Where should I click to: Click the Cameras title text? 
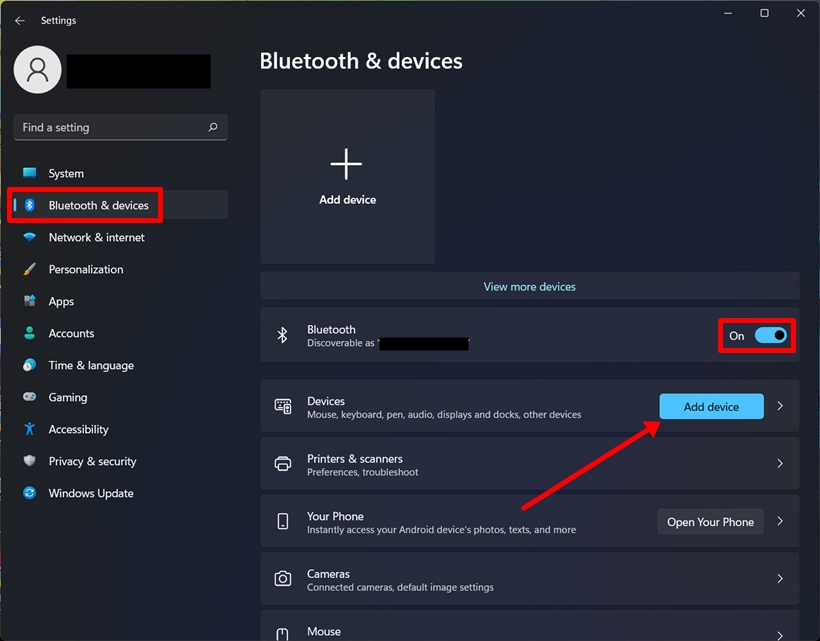pos(328,574)
